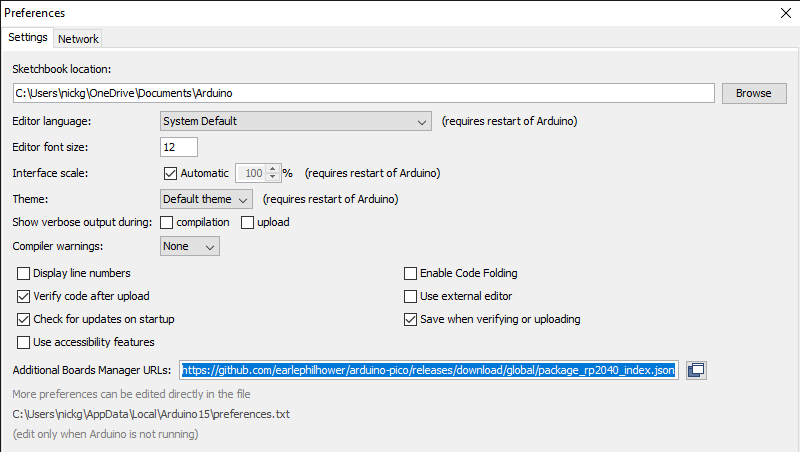
Task: Click the Sketchbook location path field
Action: 363,93
